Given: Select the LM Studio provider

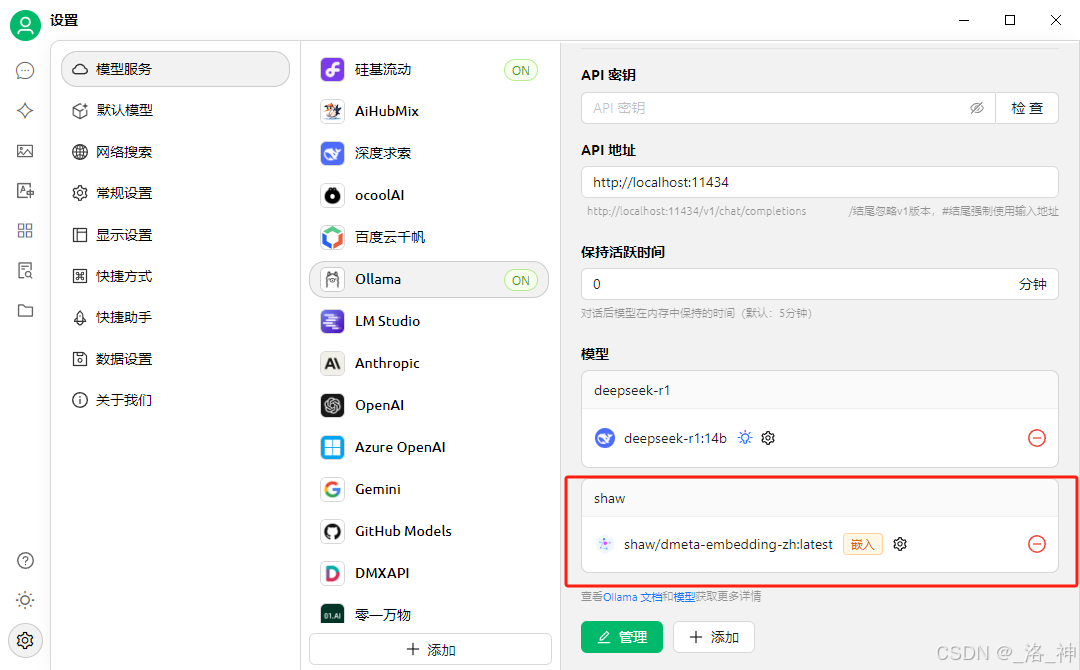Looking at the screenshot, I should 429,321.
